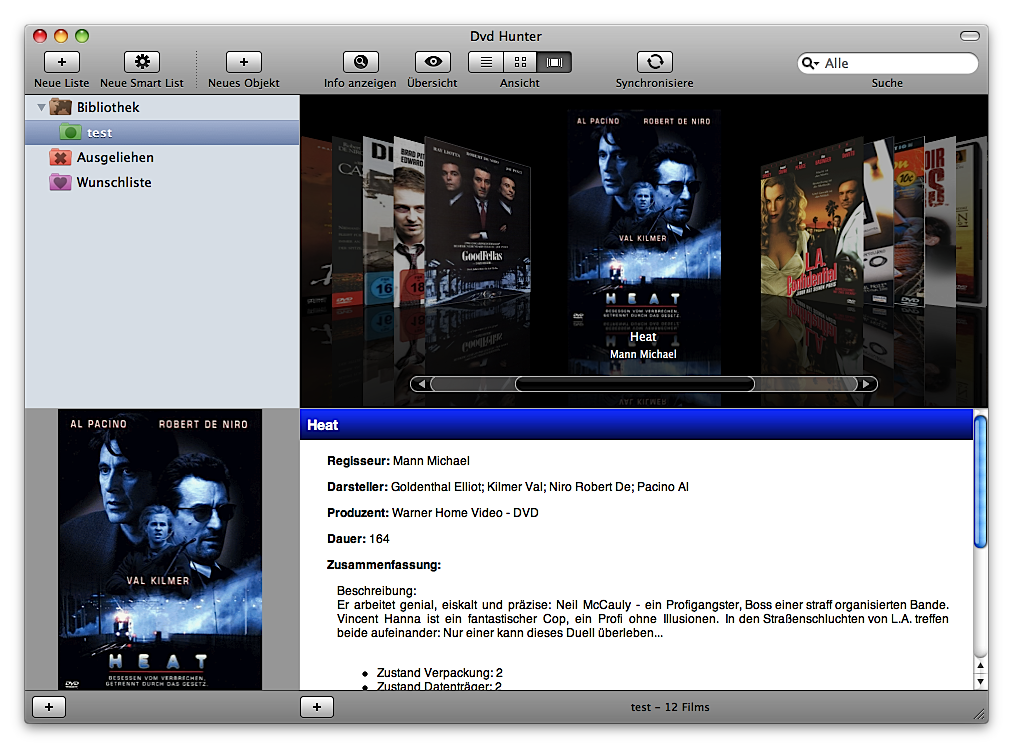
Task: Click the test – 12 Films status text
Action: [670, 707]
